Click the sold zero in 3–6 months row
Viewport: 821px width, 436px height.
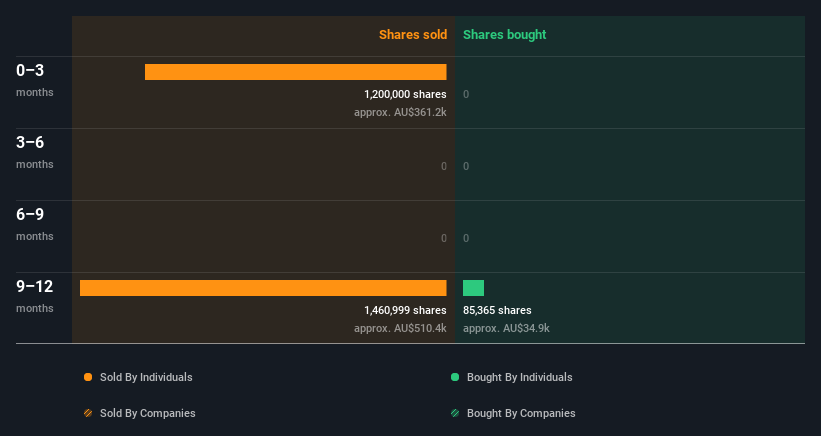pyautogui.click(x=443, y=166)
